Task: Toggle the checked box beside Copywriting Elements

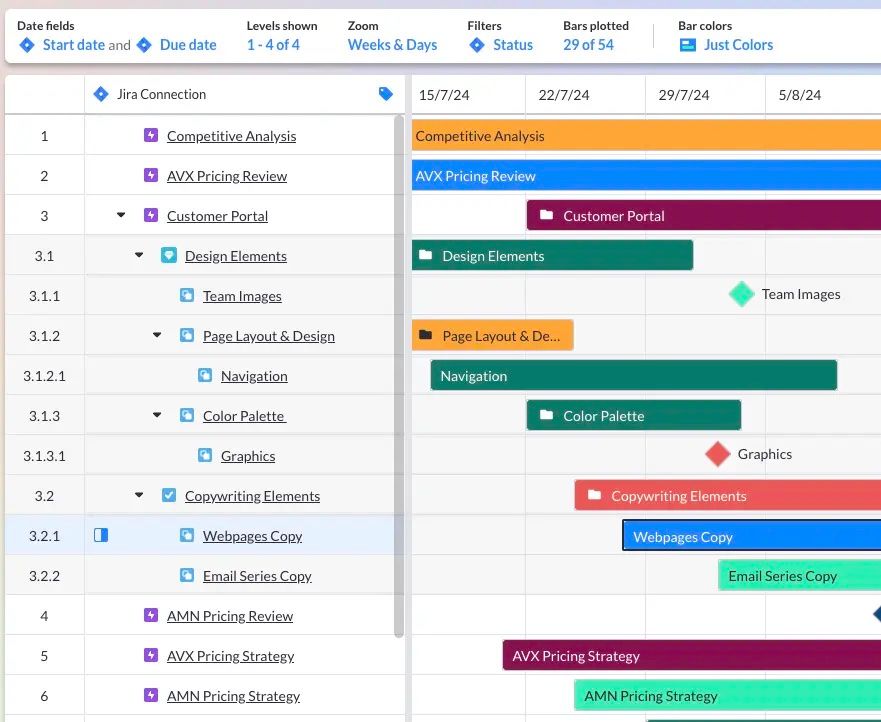Action: click(x=168, y=495)
